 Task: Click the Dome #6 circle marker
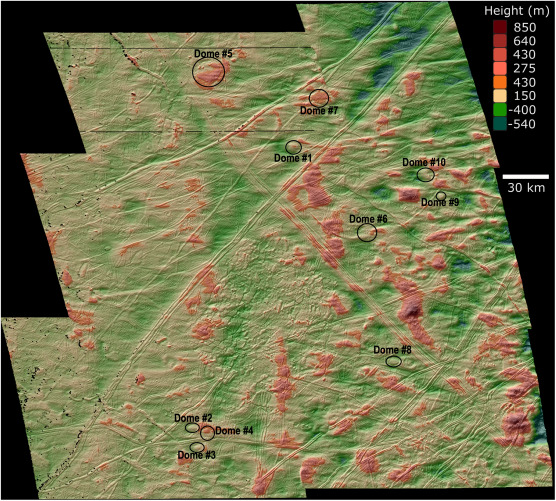(367, 233)
